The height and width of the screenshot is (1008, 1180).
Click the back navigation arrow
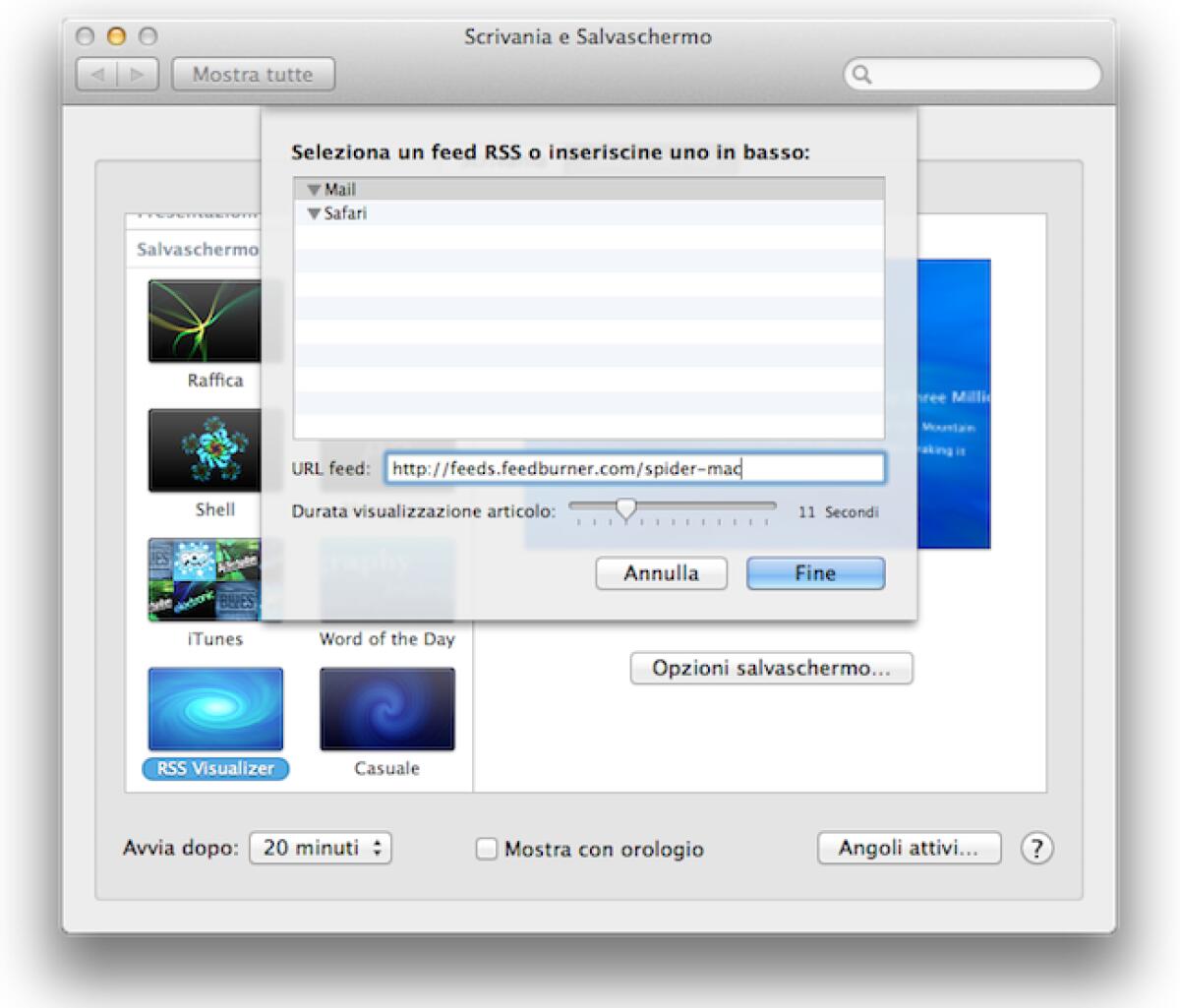(x=95, y=74)
